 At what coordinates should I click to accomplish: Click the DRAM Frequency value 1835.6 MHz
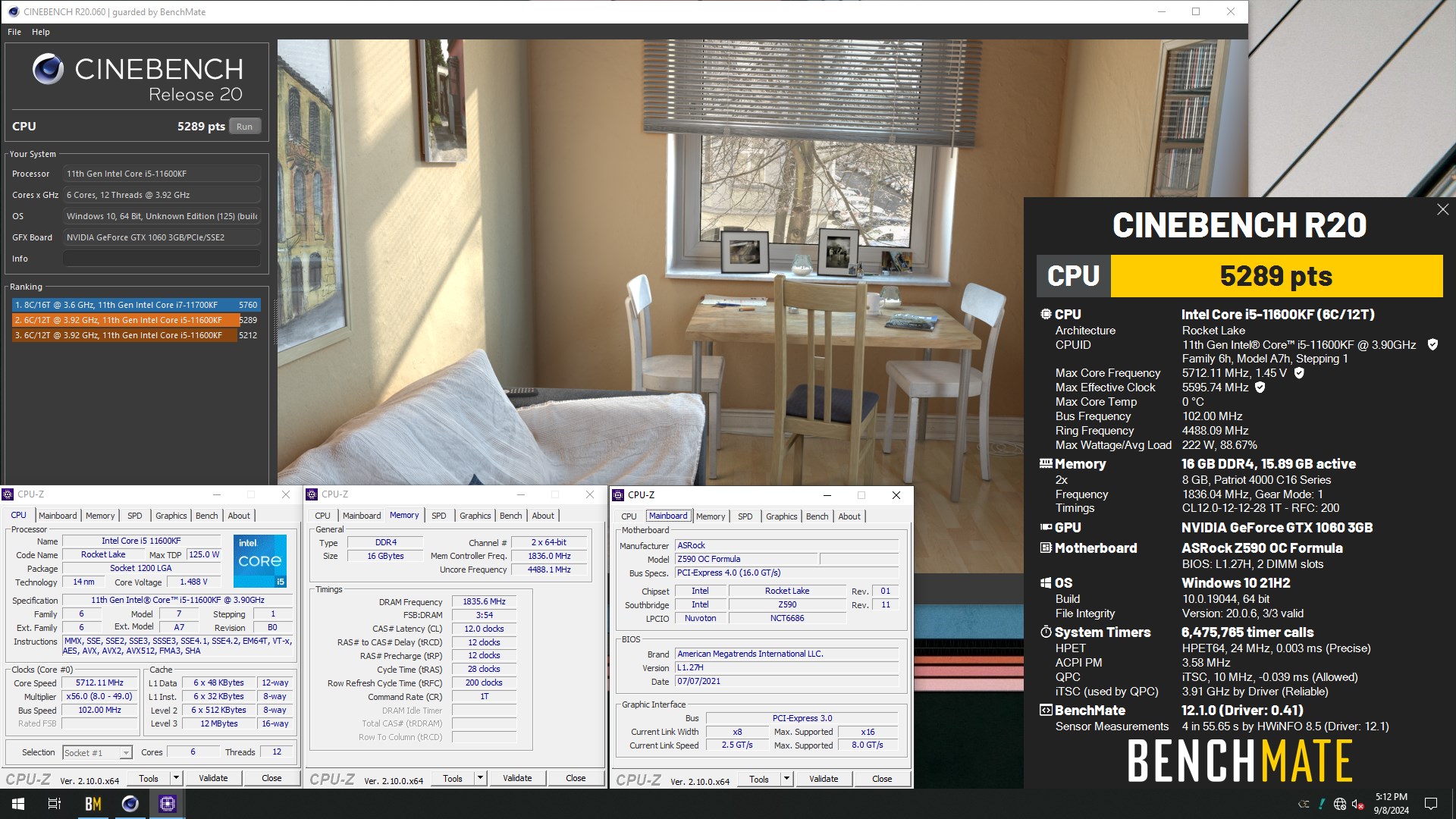click(x=484, y=601)
